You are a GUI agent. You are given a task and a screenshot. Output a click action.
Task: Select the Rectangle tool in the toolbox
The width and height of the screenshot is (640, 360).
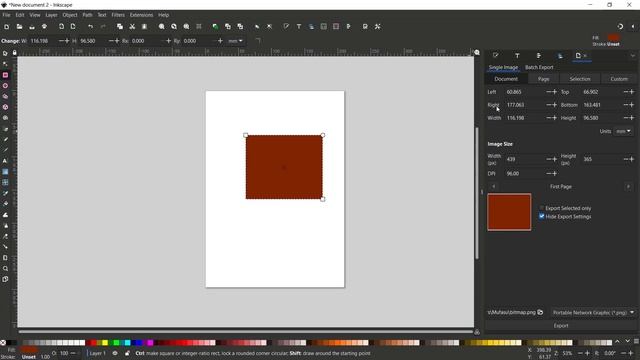5,75
